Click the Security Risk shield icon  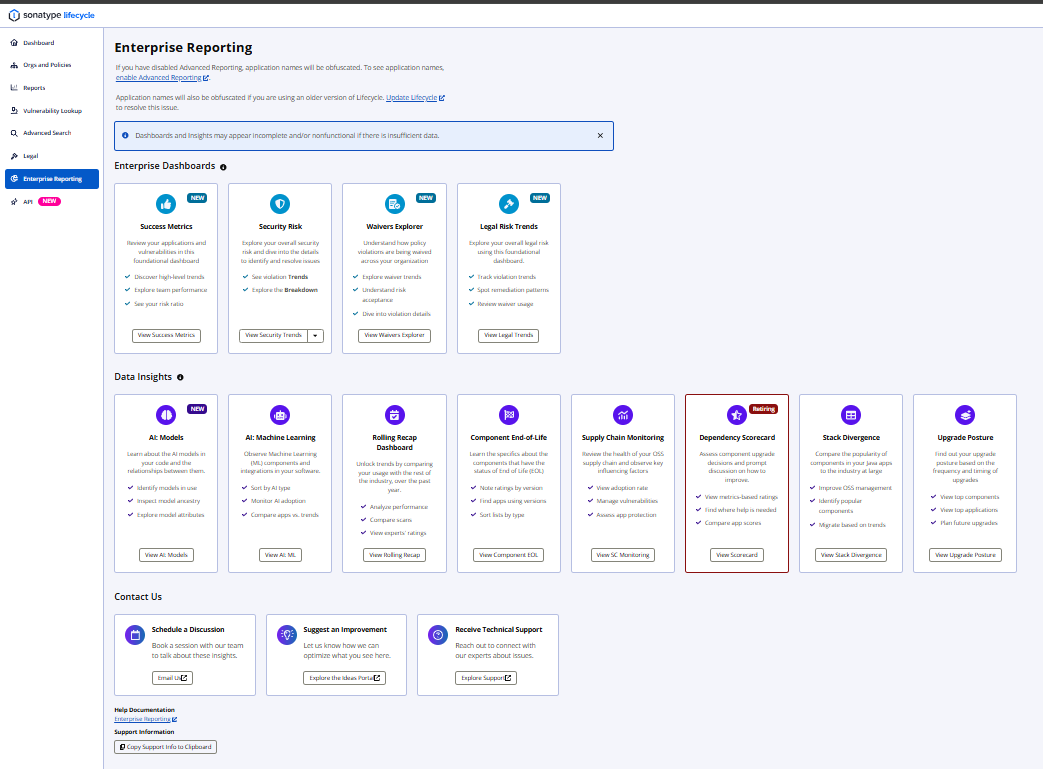280,204
